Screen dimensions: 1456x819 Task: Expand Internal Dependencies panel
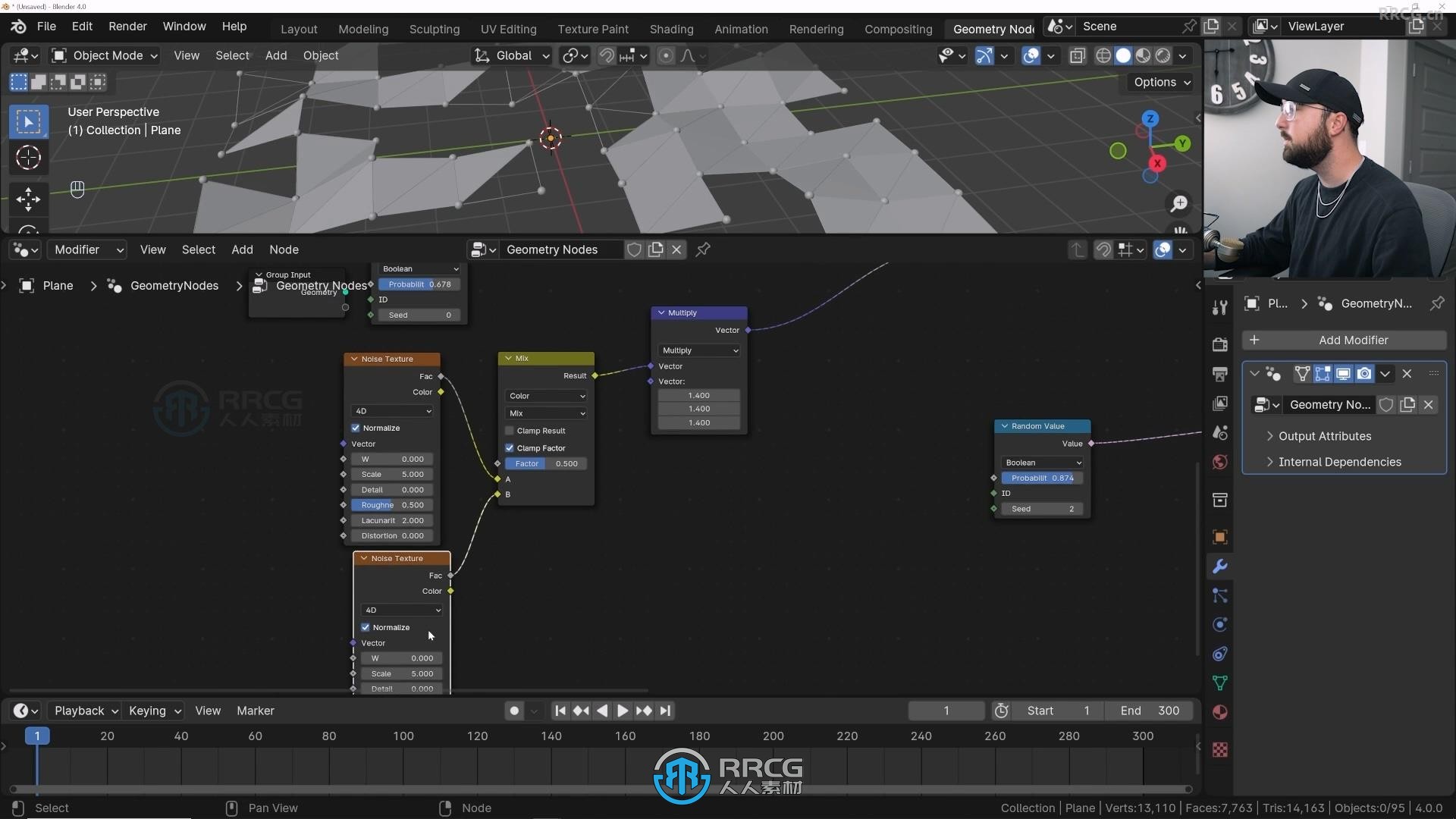[1339, 462]
